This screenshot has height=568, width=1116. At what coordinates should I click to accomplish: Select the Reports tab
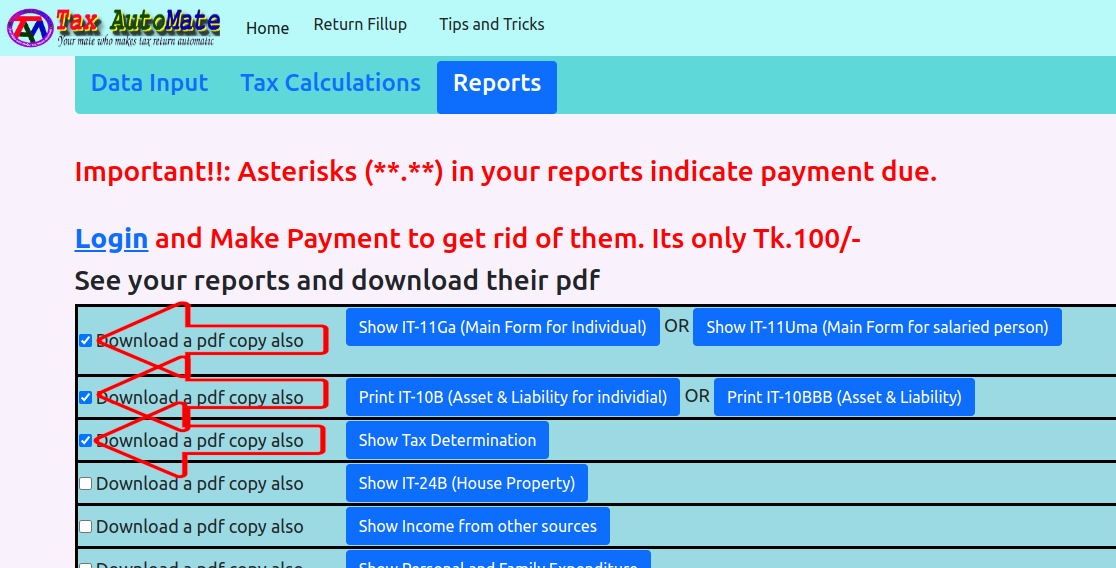point(496,84)
